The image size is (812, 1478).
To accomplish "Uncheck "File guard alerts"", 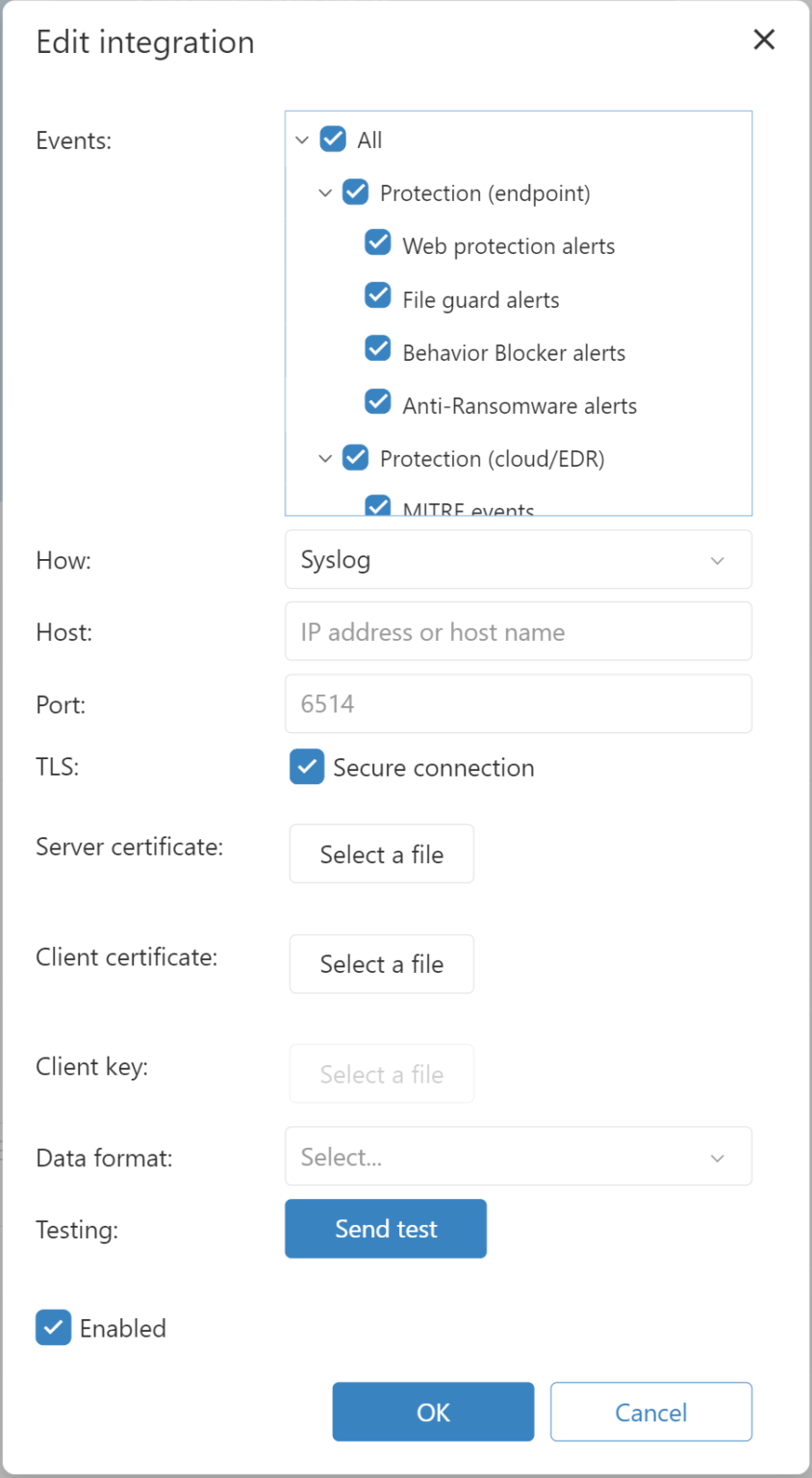I will coord(378,297).
